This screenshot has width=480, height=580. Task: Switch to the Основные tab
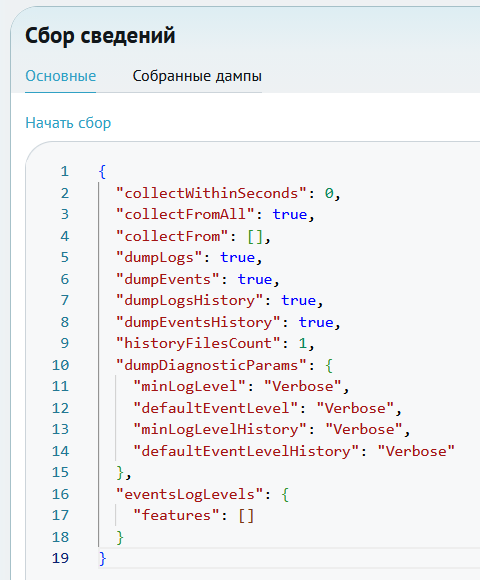tap(61, 76)
